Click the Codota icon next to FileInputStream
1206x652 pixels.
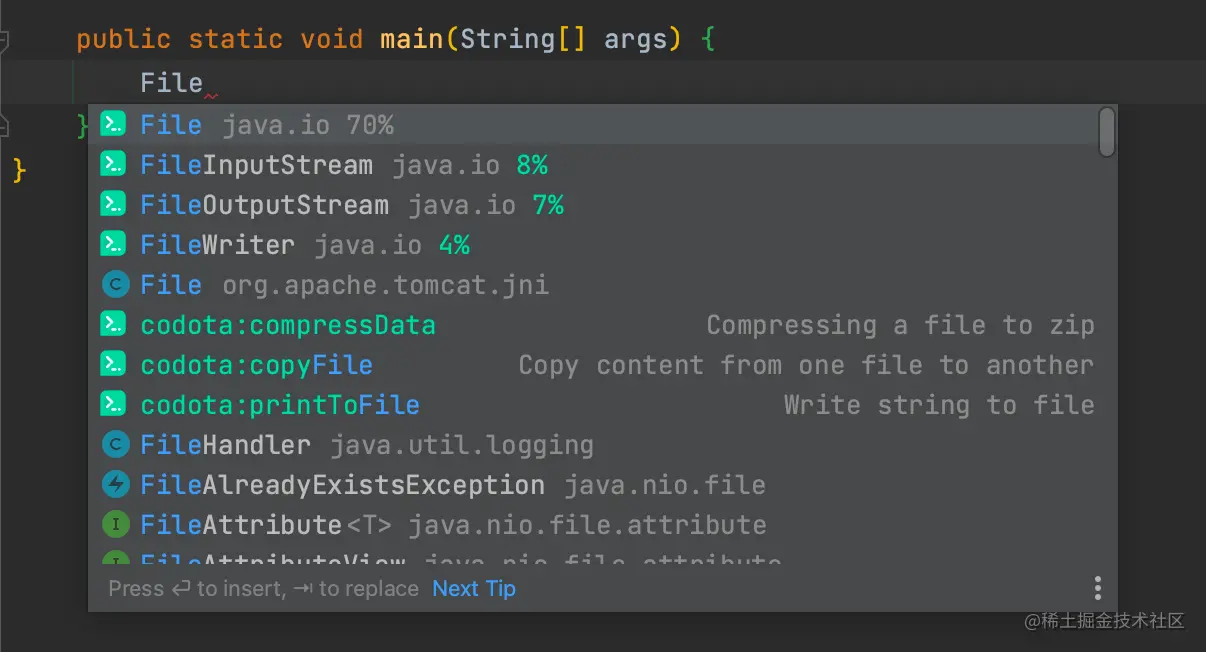click(114, 164)
